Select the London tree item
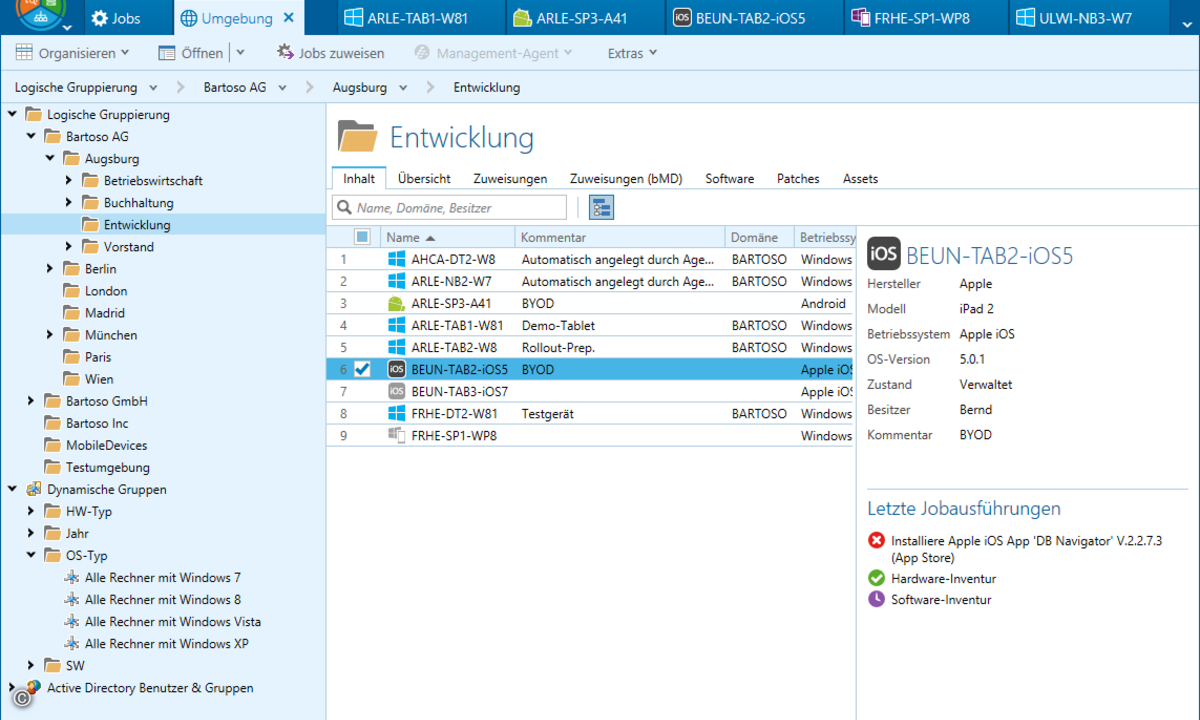This screenshot has width=1200, height=720. 106,290
